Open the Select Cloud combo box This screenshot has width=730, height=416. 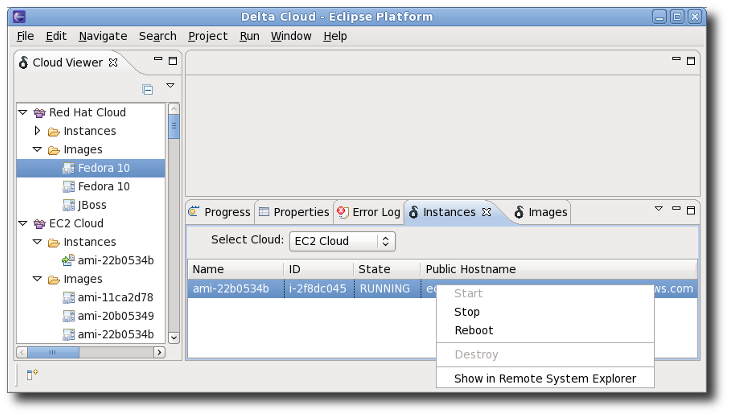(342, 241)
